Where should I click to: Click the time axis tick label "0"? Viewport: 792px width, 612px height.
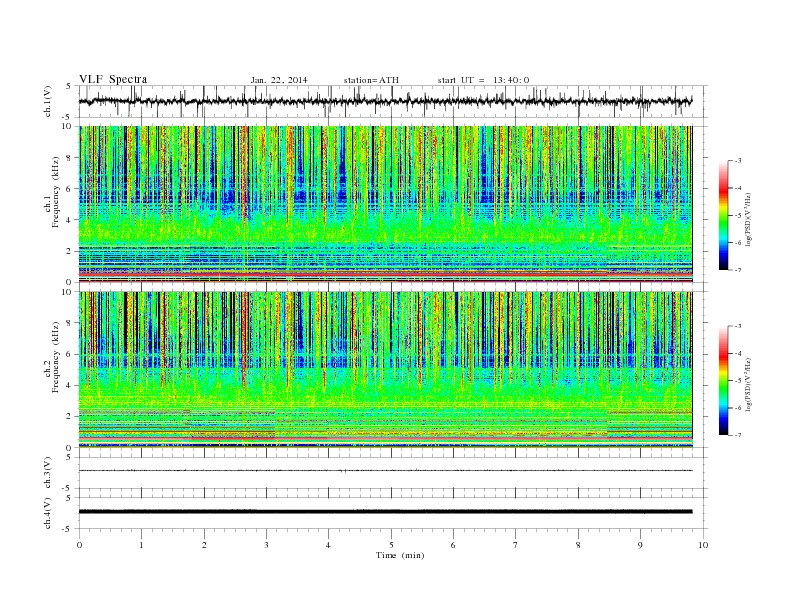pyautogui.click(x=79, y=545)
